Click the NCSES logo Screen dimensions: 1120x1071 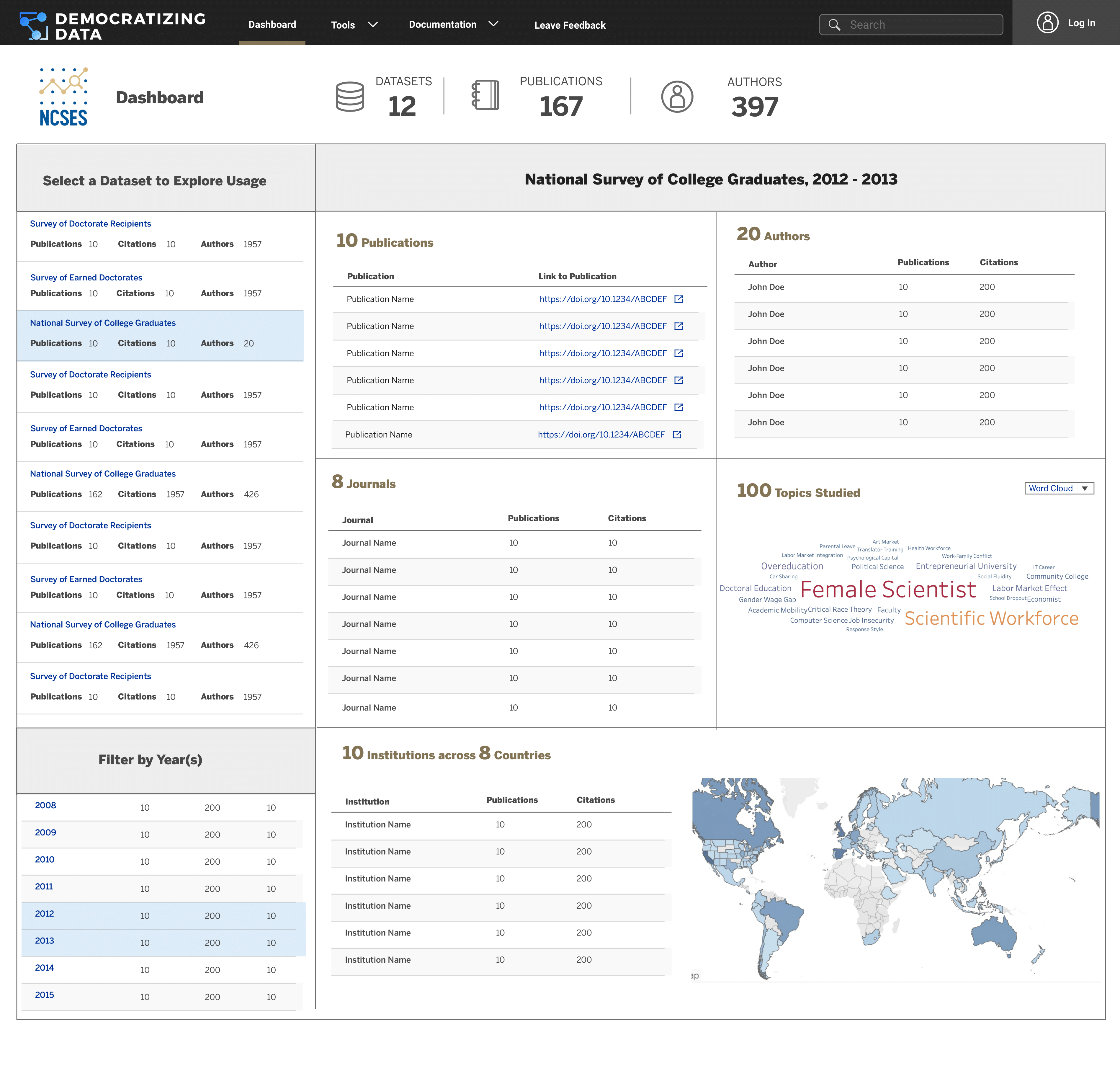coord(63,97)
